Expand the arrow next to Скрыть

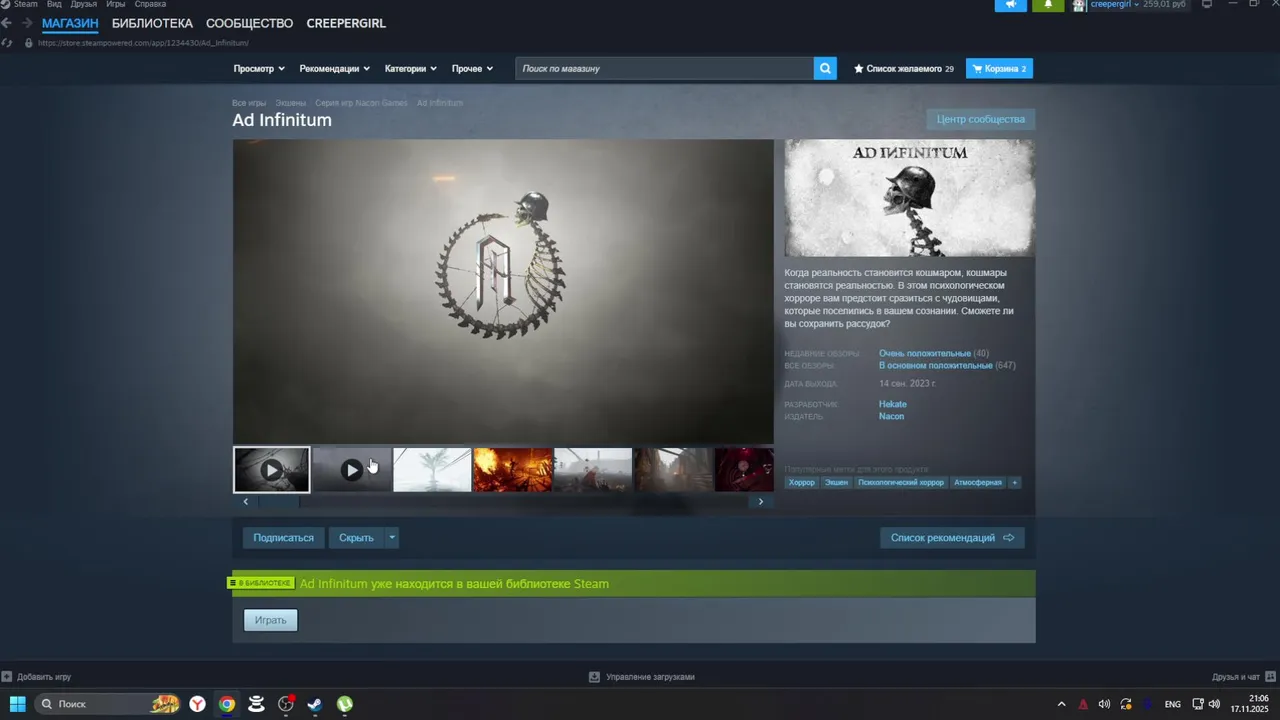[x=392, y=538]
